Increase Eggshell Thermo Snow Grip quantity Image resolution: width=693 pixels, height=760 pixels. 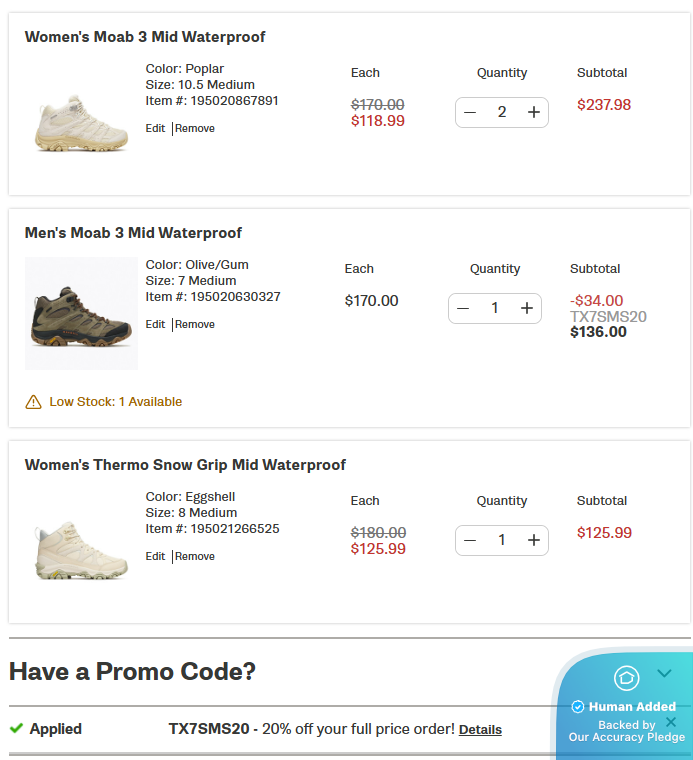[x=533, y=540]
